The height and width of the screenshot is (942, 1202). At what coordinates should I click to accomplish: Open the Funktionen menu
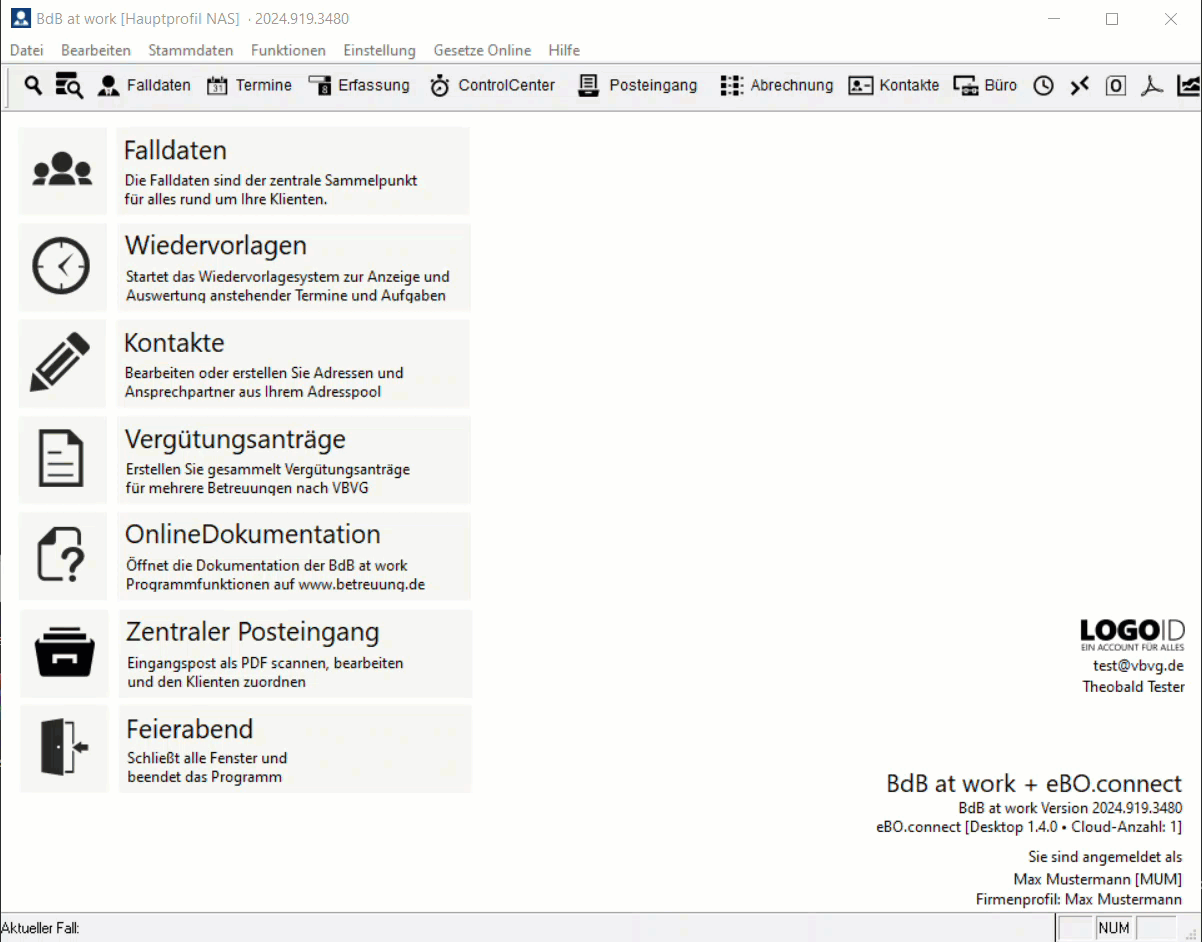click(288, 50)
